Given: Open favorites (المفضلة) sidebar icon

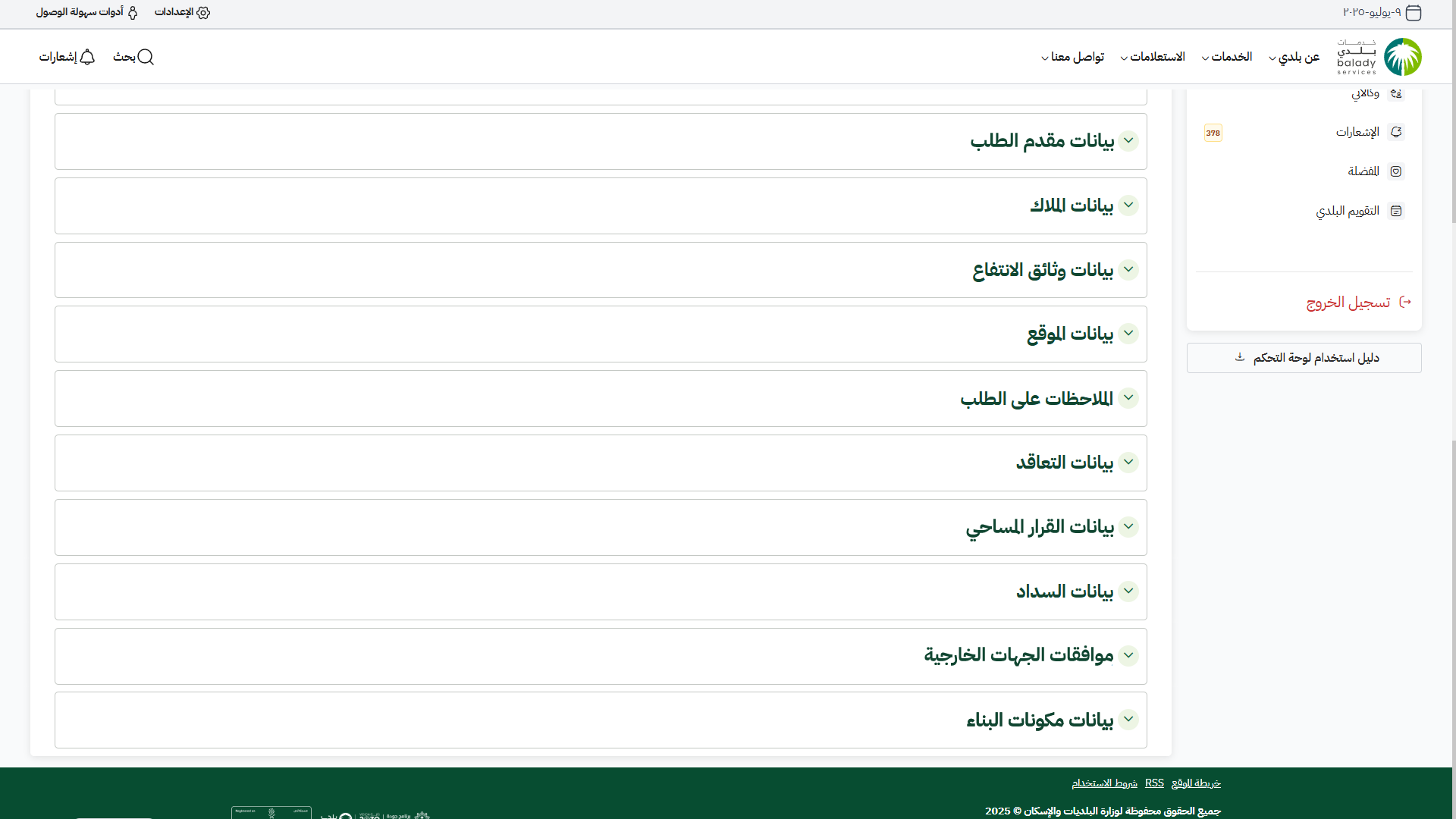Looking at the screenshot, I should click(1396, 171).
